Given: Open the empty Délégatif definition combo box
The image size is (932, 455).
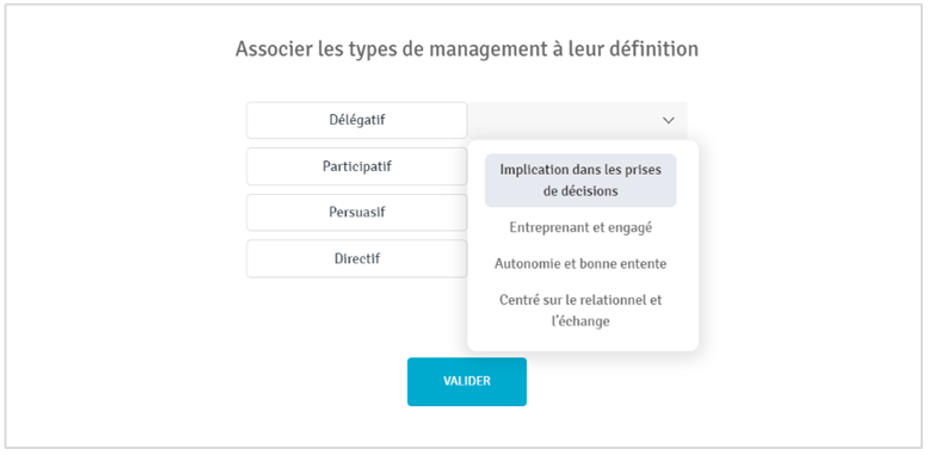Looking at the screenshot, I should [577, 120].
